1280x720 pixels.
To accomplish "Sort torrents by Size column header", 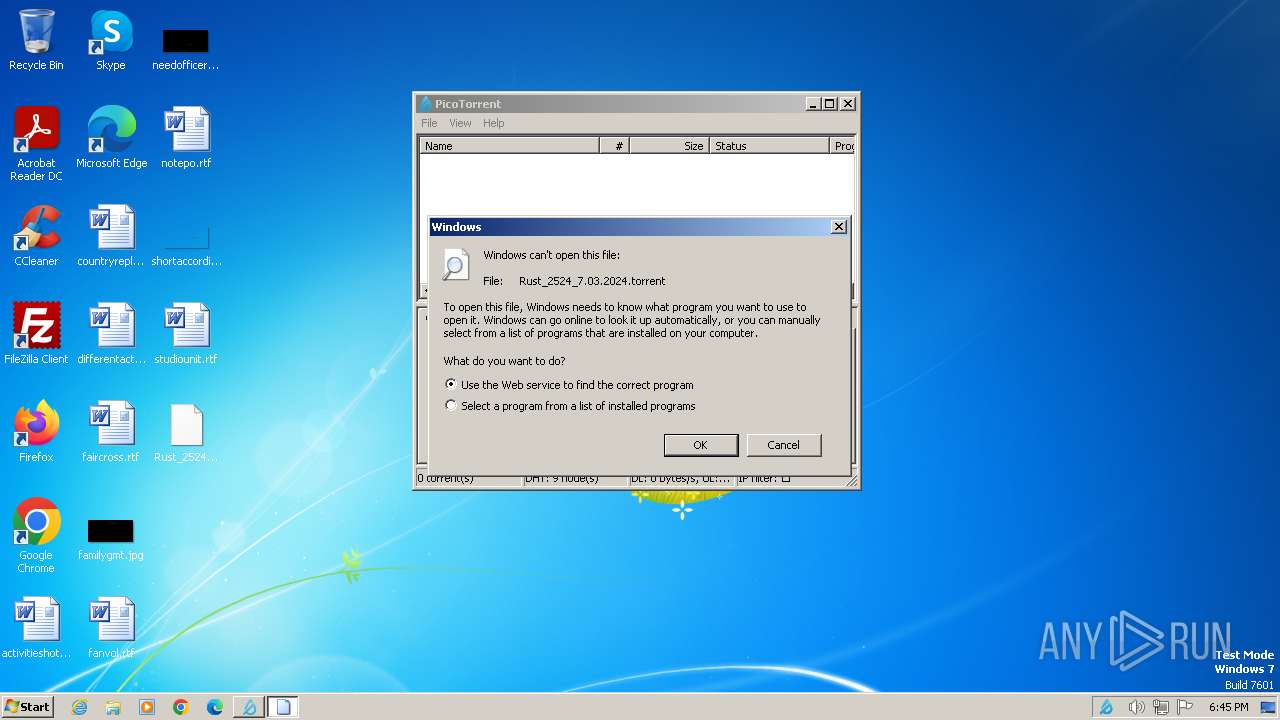I will click(x=669, y=146).
